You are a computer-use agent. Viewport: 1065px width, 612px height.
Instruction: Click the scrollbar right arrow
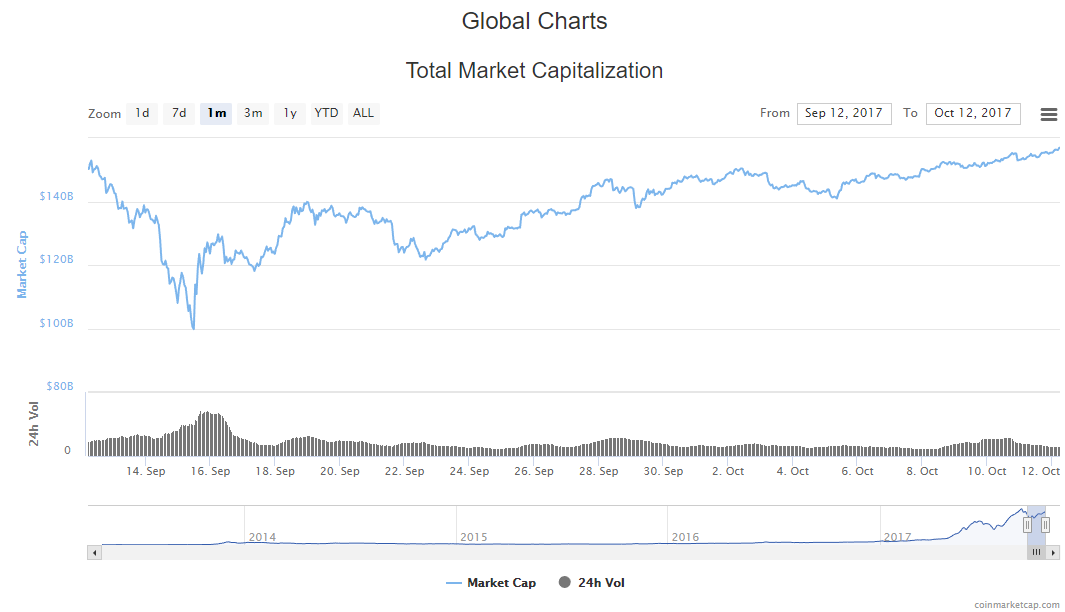pyautogui.click(x=1053, y=552)
